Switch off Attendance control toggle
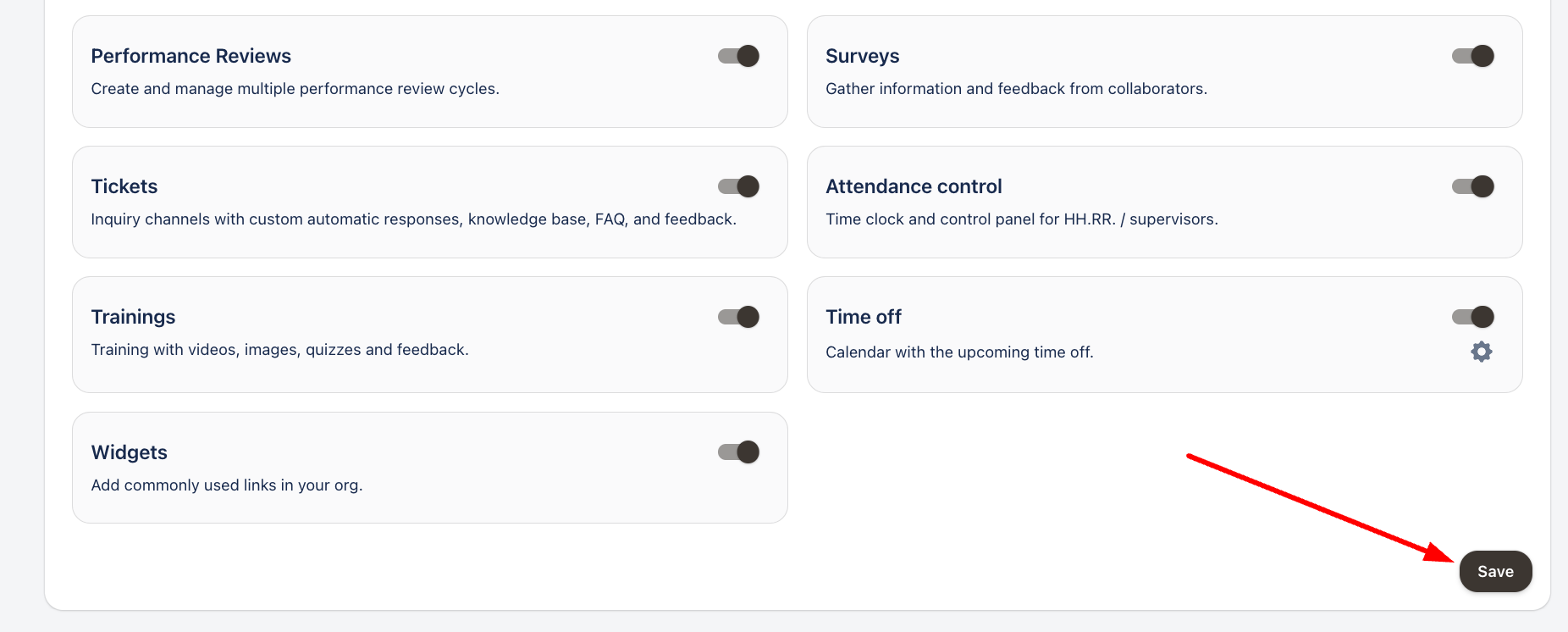1568x632 pixels. tap(1473, 186)
